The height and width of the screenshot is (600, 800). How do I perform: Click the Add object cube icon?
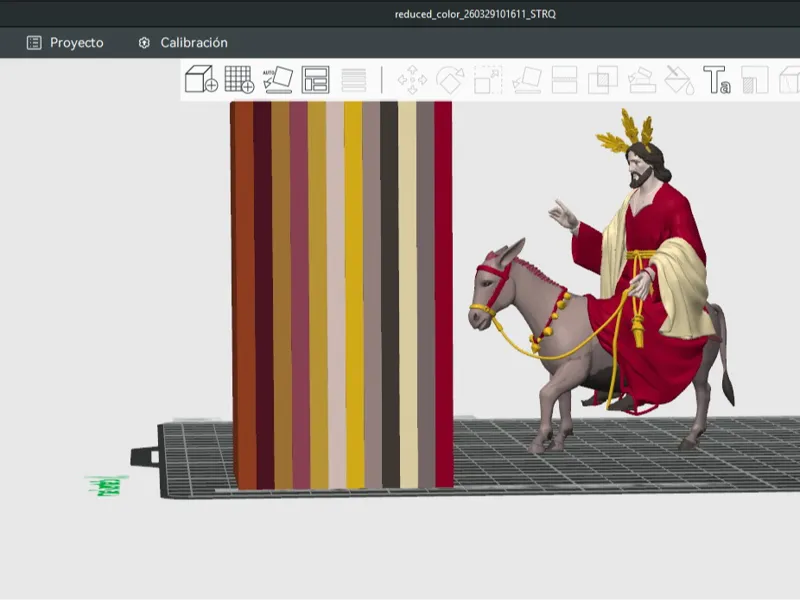coord(201,79)
